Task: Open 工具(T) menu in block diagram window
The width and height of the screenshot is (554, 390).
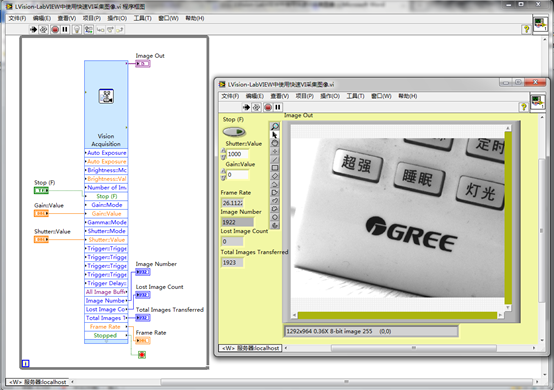Action: [142, 18]
